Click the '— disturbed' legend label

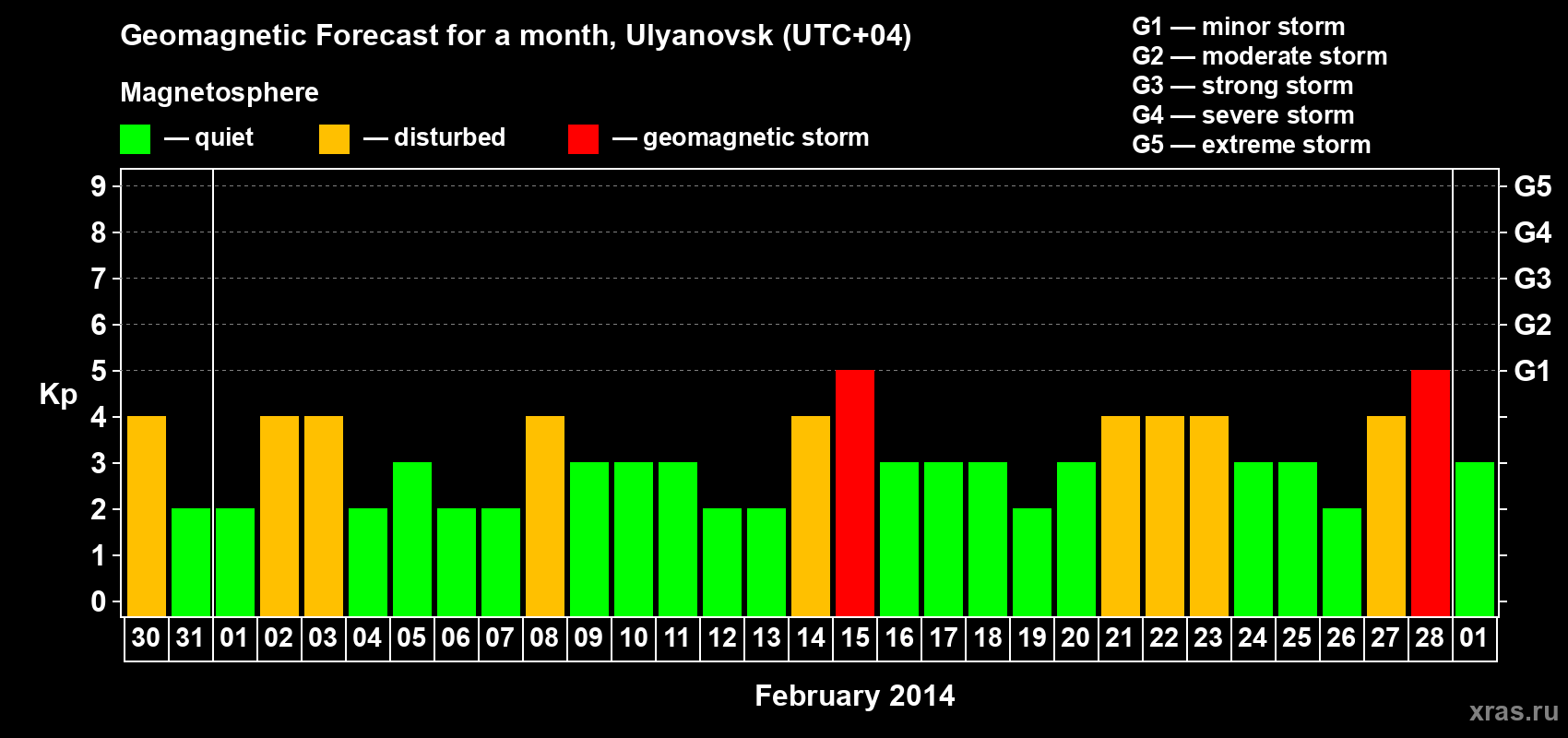(x=434, y=137)
